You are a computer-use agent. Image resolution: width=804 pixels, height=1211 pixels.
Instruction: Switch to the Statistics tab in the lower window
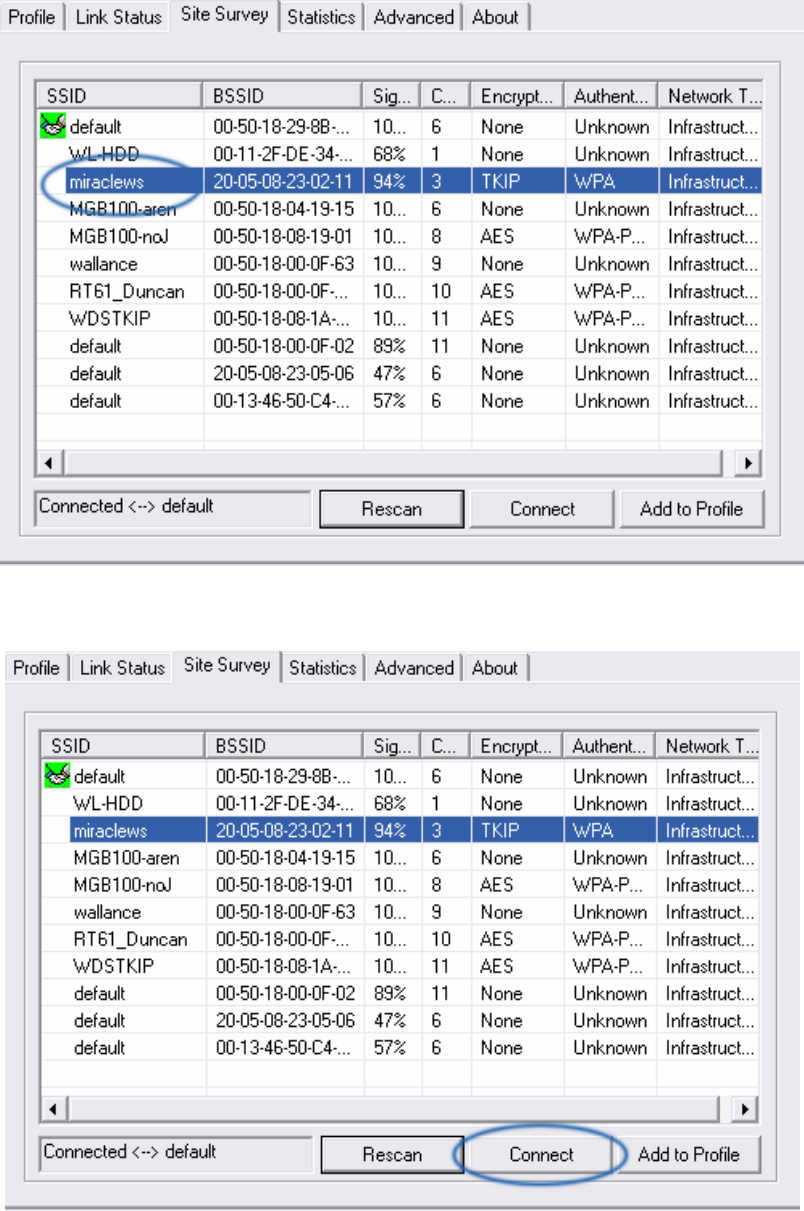pos(323,668)
